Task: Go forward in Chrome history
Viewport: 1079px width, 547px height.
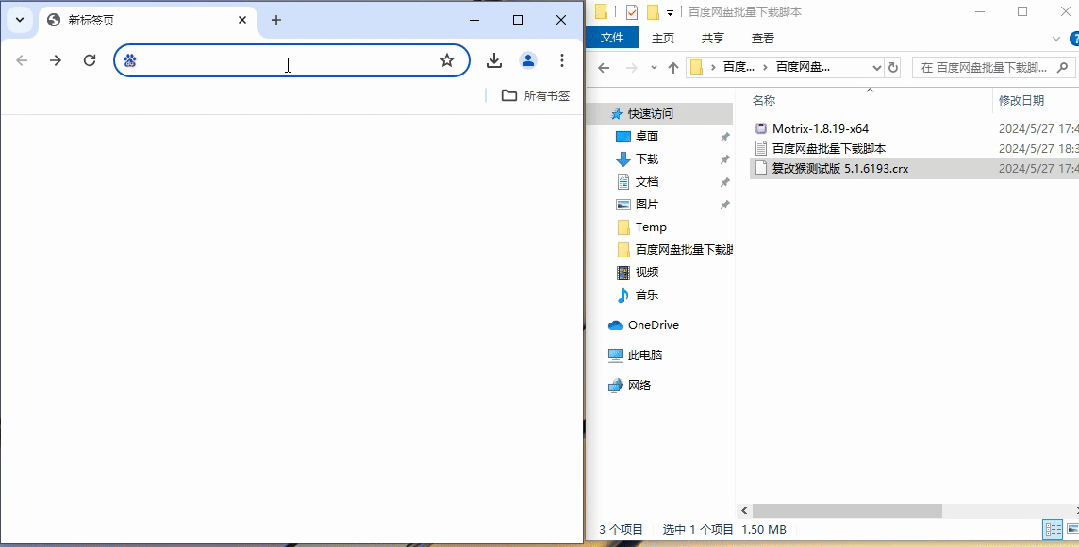Action: coord(56,61)
